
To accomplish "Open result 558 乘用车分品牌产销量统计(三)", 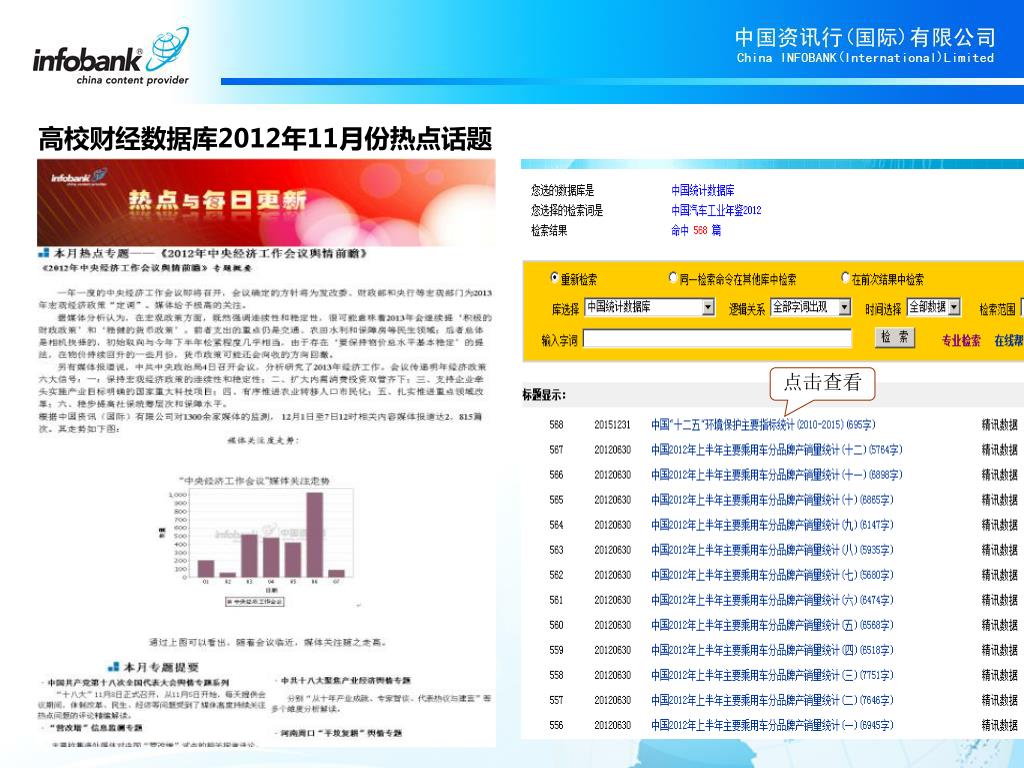I will click(772, 675).
